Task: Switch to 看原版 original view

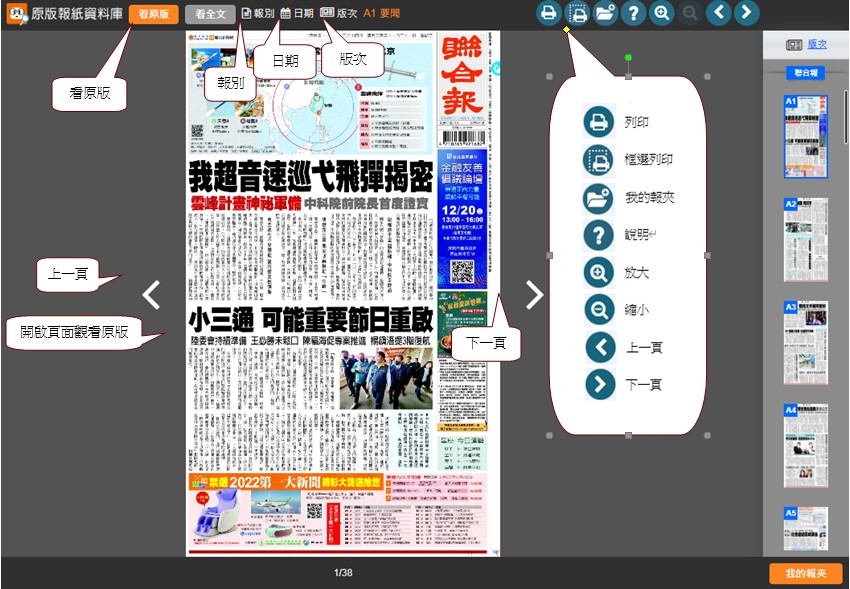Action: click(153, 14)
